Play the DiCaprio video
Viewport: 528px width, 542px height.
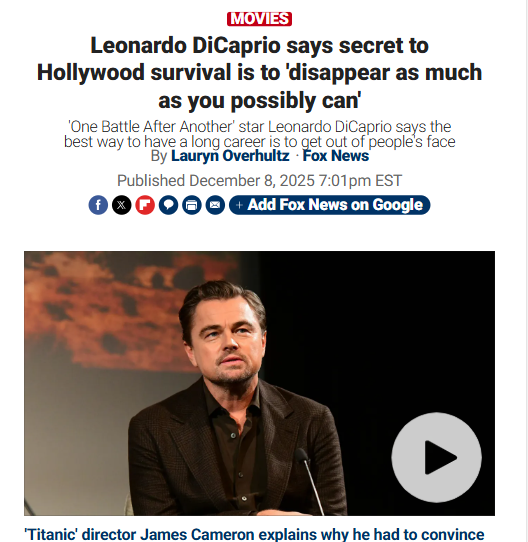436,457
